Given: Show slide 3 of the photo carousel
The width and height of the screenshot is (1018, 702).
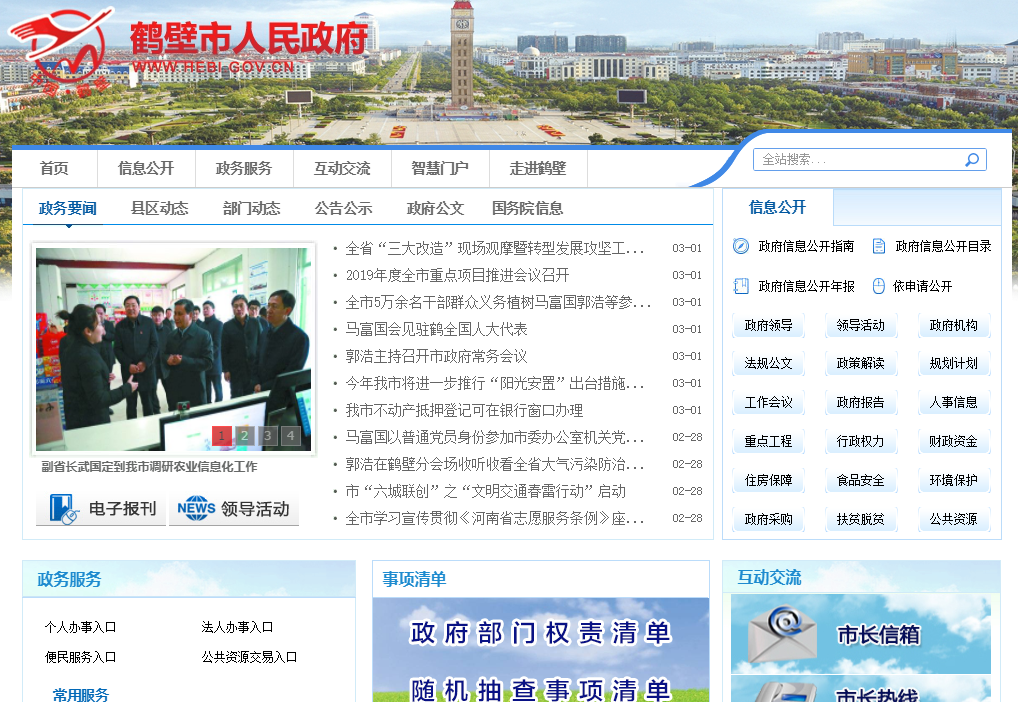Looking at the screenshot, I should tap(267, 436).
